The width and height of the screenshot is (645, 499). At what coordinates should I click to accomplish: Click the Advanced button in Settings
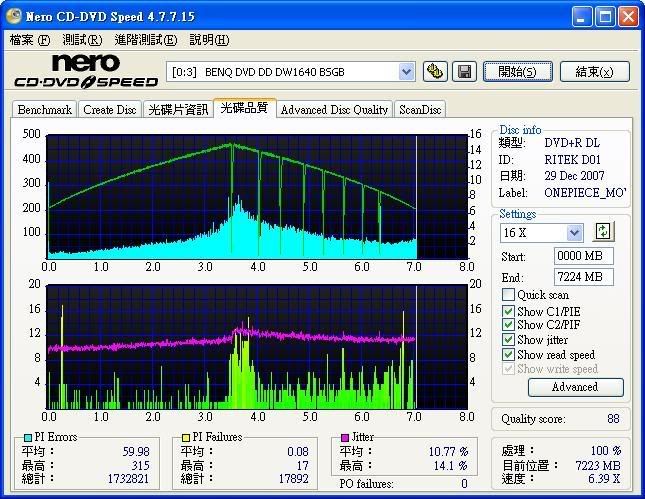click(x=574, y=387)
